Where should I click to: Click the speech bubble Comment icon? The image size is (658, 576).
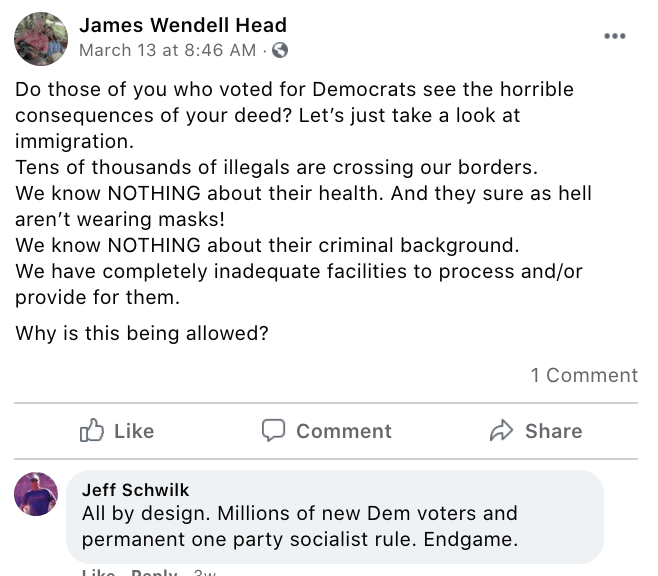(x=273, y=431)
